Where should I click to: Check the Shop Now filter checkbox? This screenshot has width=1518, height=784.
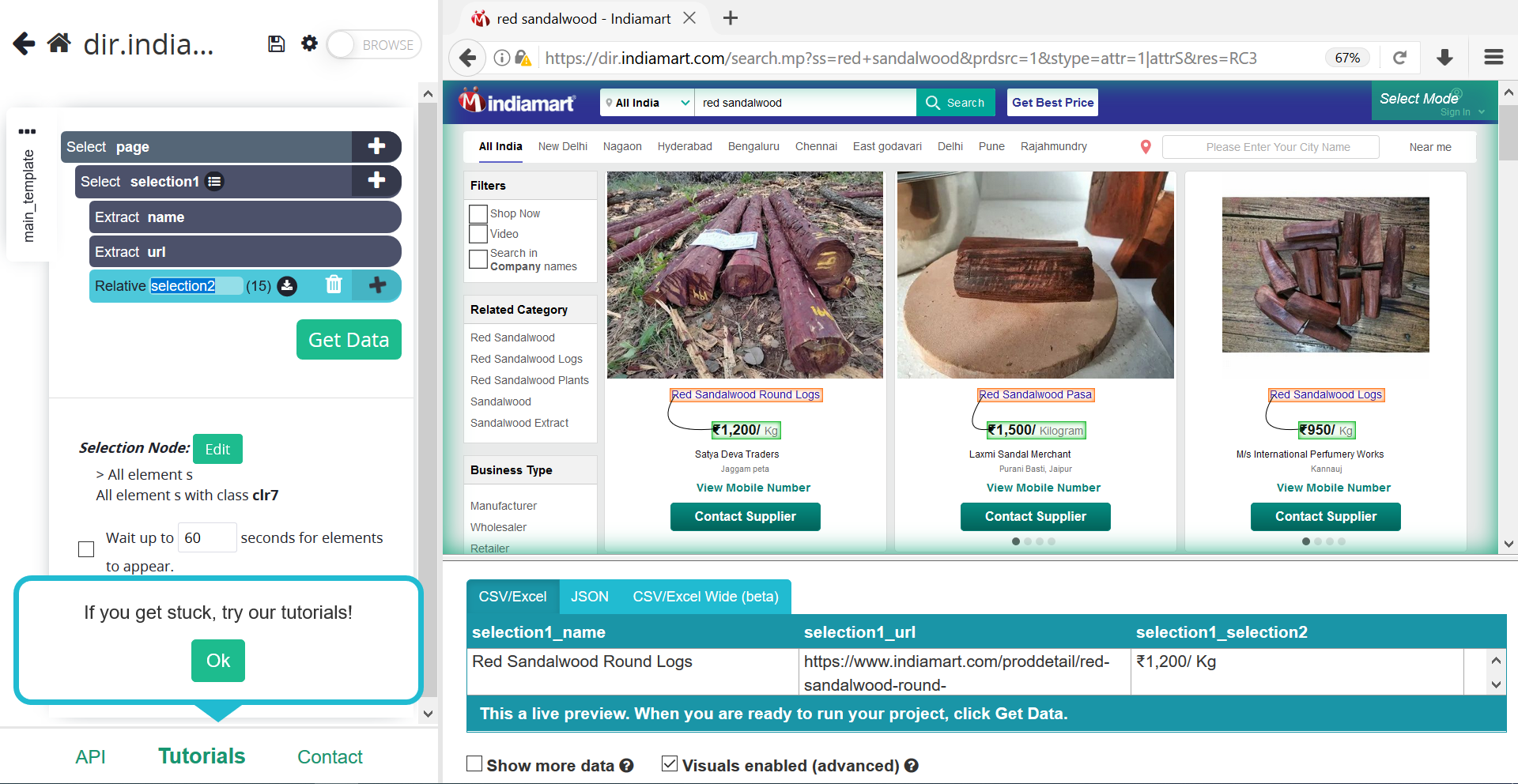[x=478, y=214]
